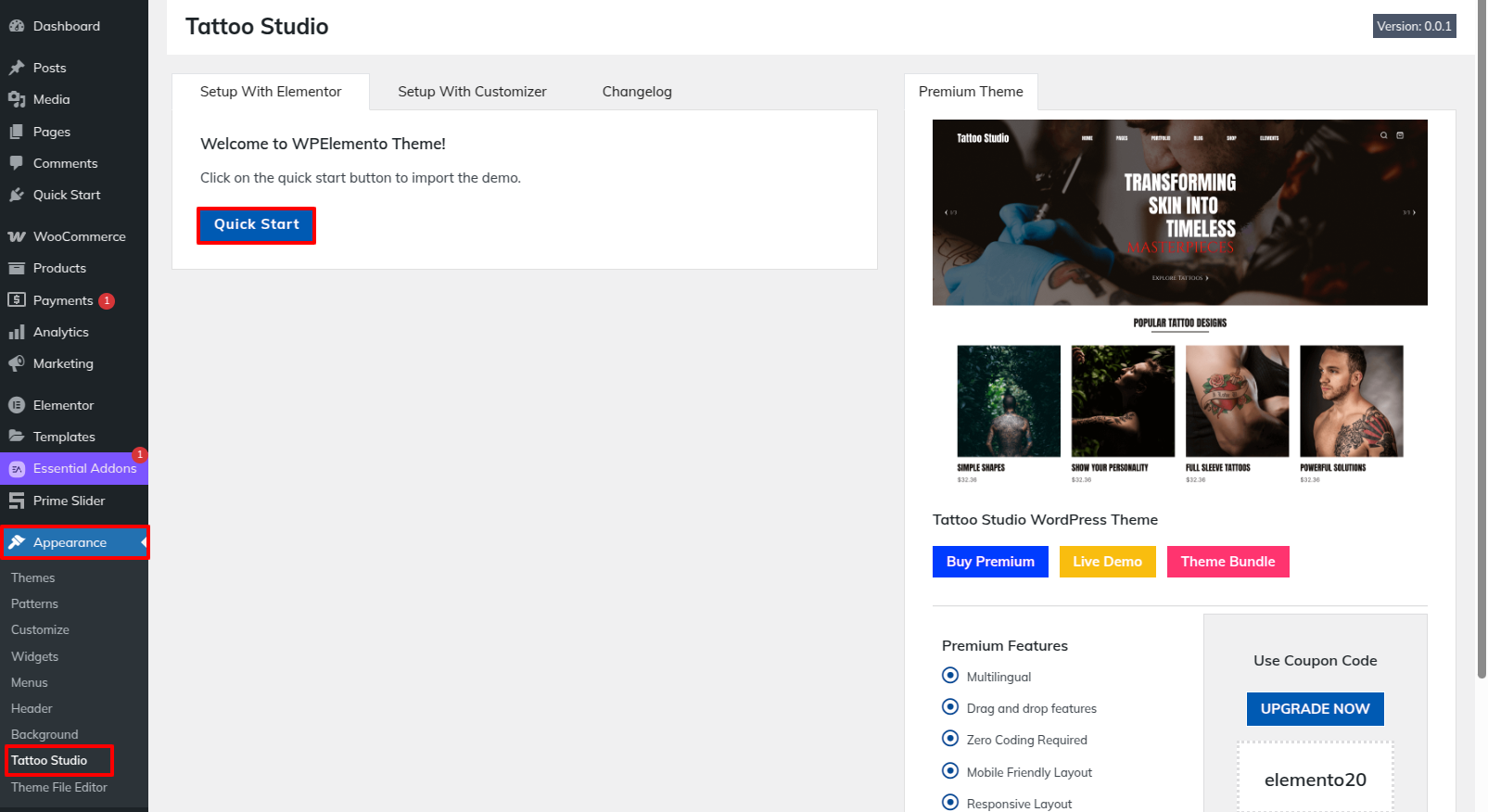
Task: Click the Analytics bar chart icon
Action: (x=17, y=332)
